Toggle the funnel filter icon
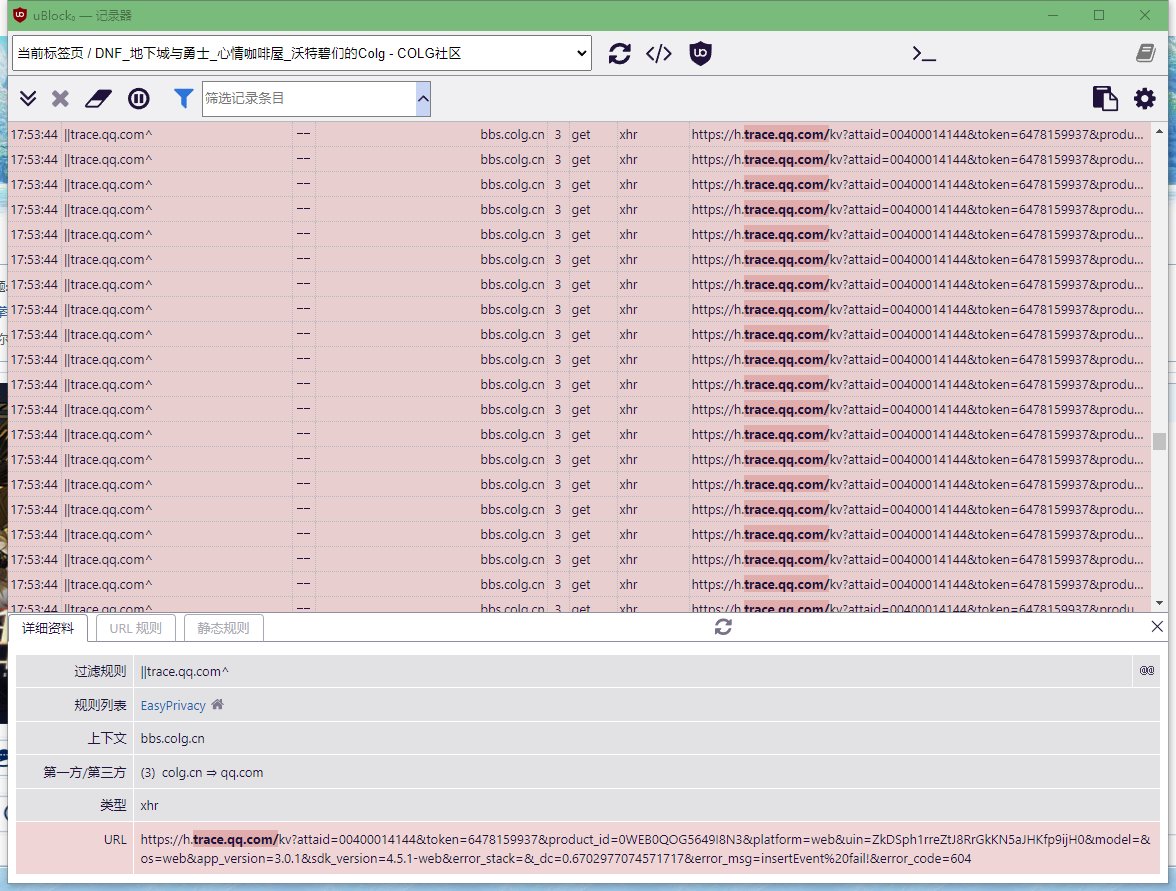 (183, 98)
